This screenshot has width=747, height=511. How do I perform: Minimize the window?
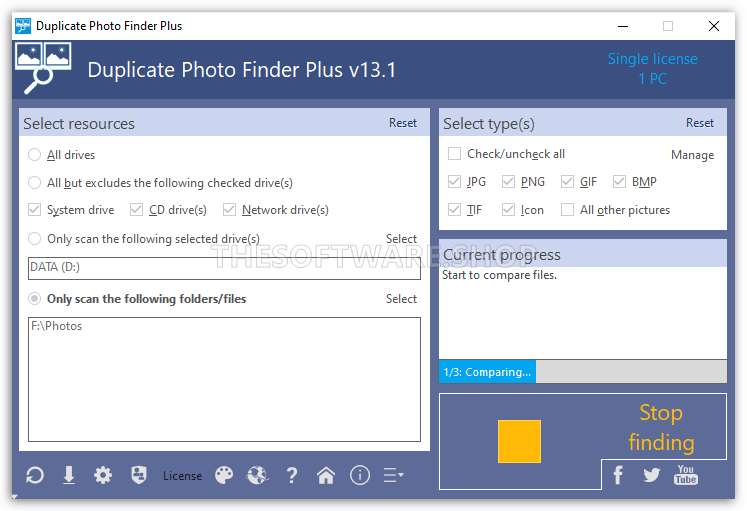623,26
